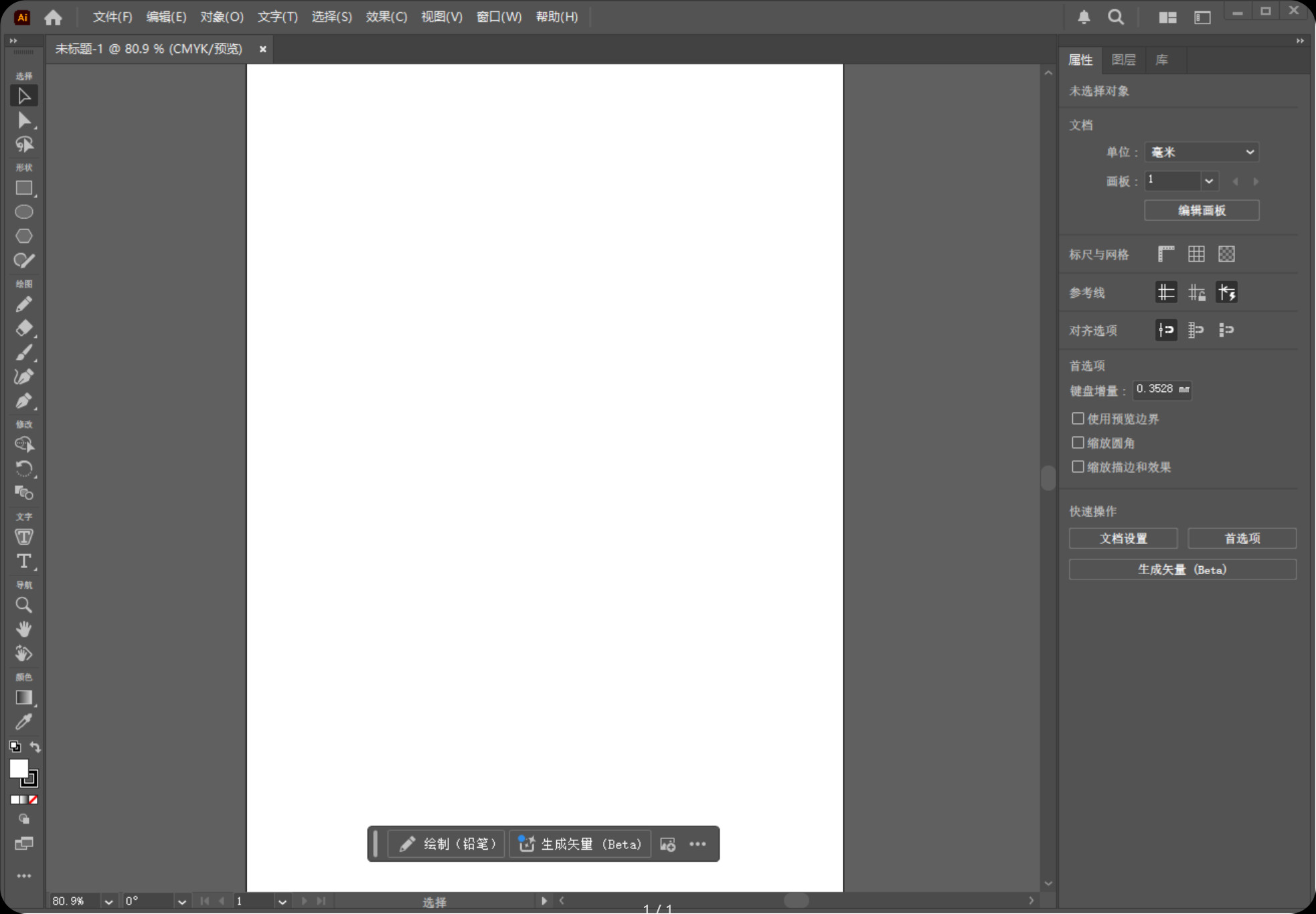This screenshot has width=1316, height=914.
Task: Select the Gradient tool
Action: [24, 698]
